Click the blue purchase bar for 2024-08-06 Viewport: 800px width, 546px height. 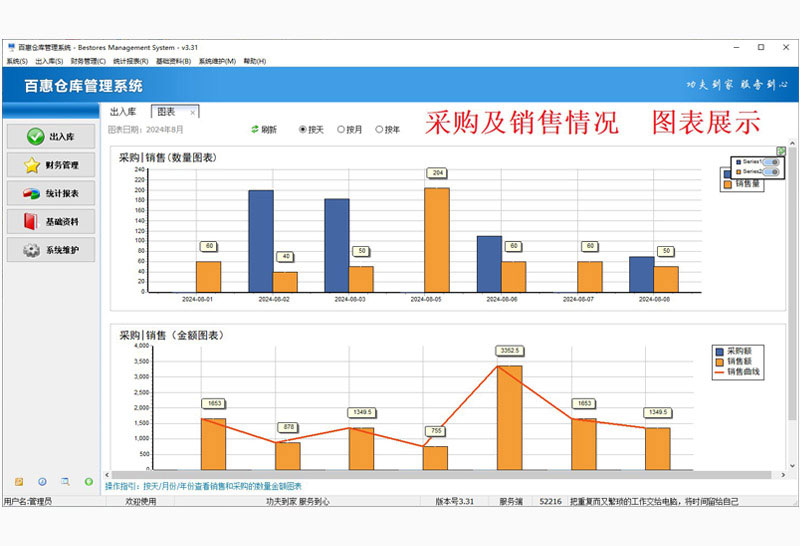pyautogui.click(x=489, y=264)
